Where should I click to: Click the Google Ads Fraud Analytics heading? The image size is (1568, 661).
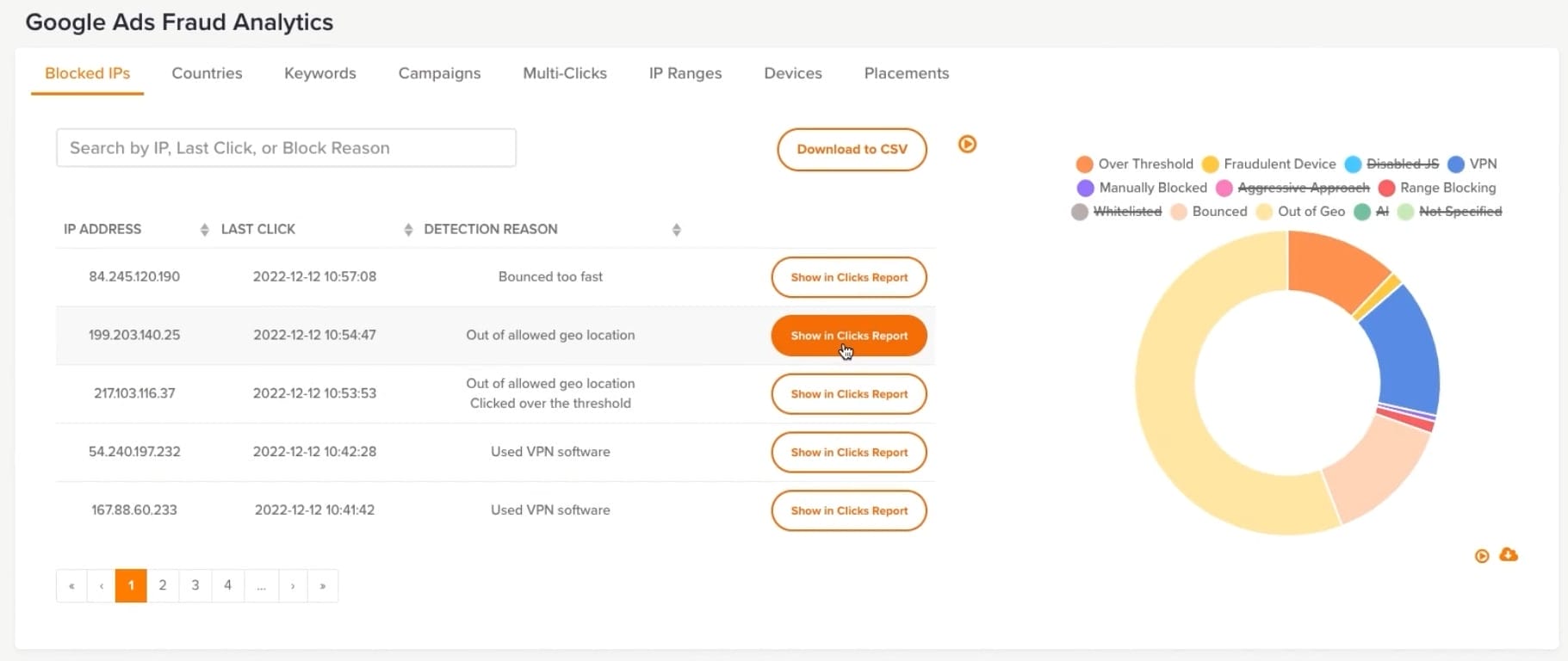pos(179,22)
